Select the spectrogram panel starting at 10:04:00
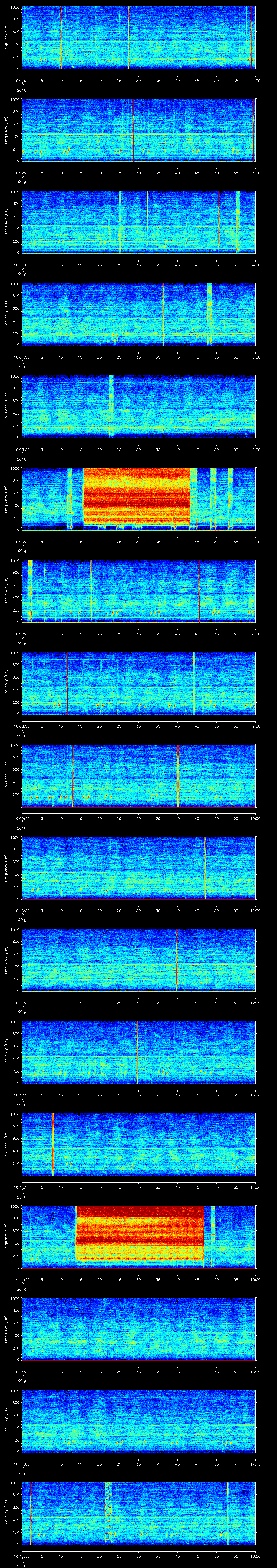This screenshot has height=1568, width=277. click(139, 315)
